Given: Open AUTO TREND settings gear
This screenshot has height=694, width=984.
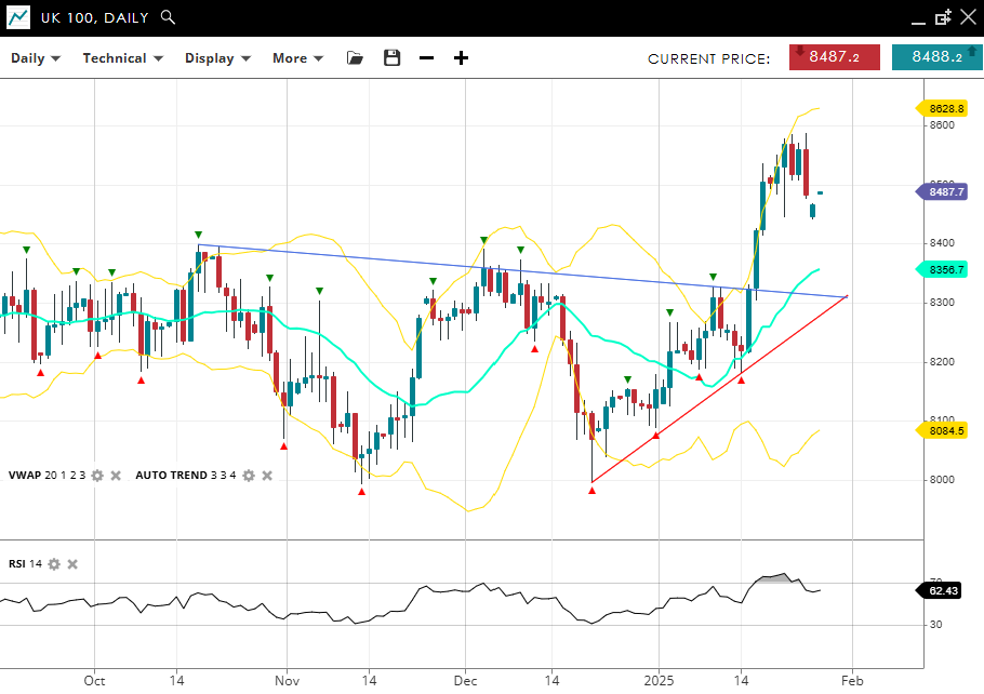Looking at the screenshot, I should [x=248, y=476].
